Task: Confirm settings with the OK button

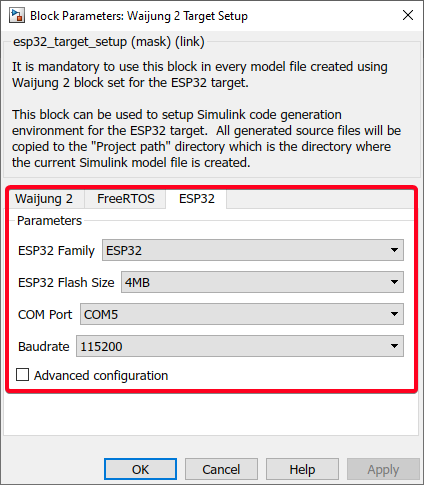Action: pyautogui.click(x=140, y=469)
